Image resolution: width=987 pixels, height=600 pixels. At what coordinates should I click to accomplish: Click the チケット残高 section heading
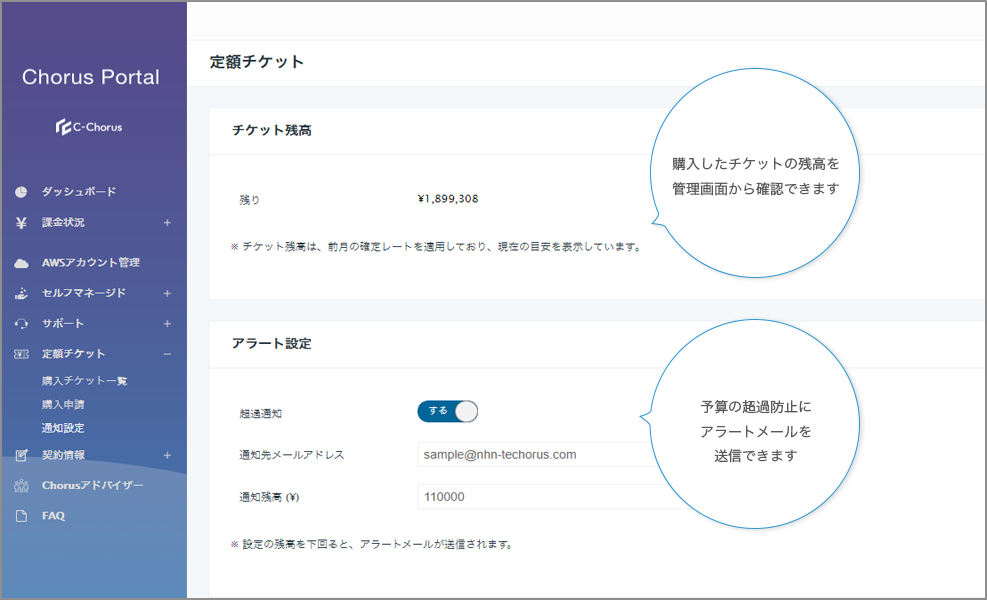[x=272, y=130]
